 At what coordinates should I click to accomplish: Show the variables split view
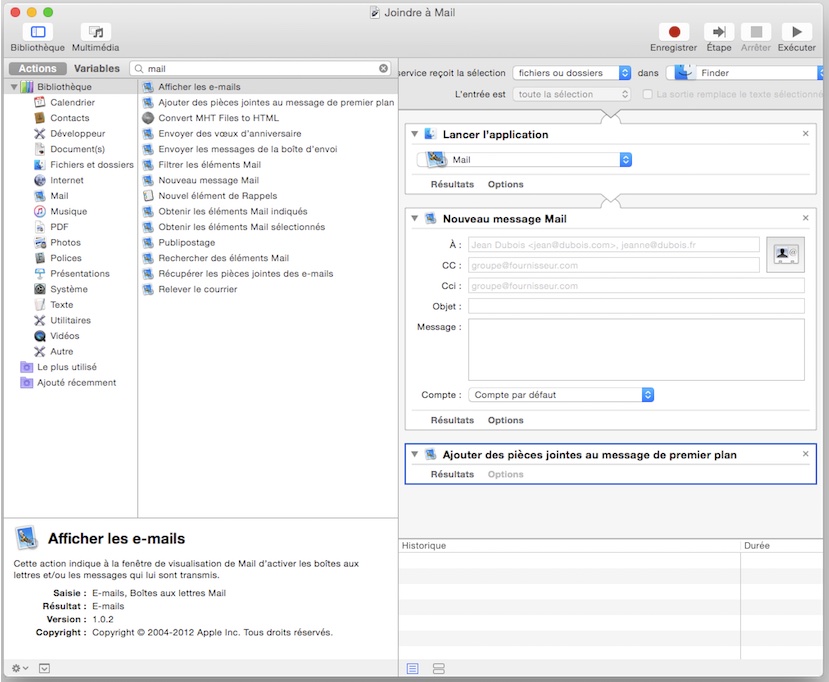439,668
